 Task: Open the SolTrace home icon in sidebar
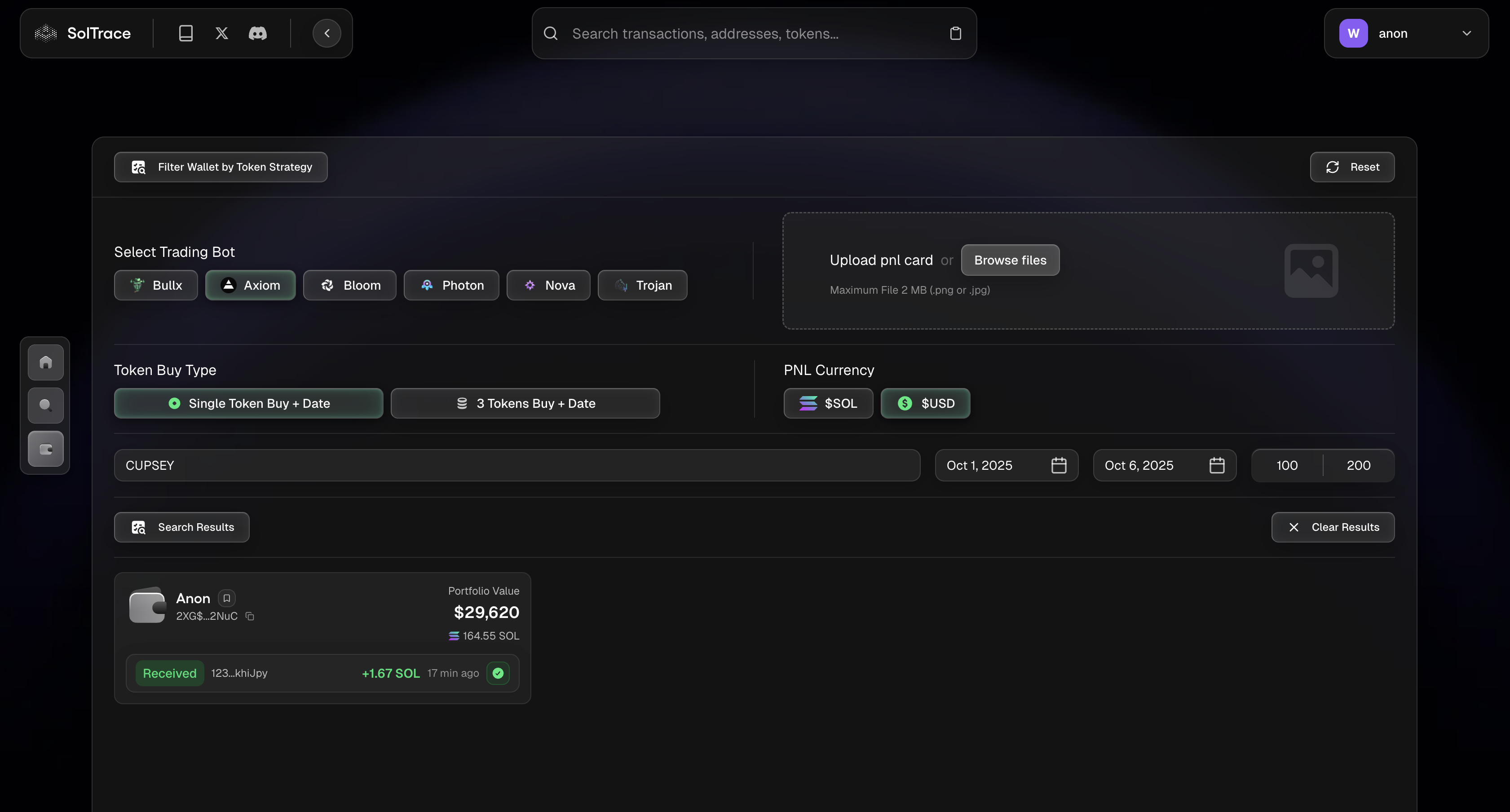click(x=45, y=362)
